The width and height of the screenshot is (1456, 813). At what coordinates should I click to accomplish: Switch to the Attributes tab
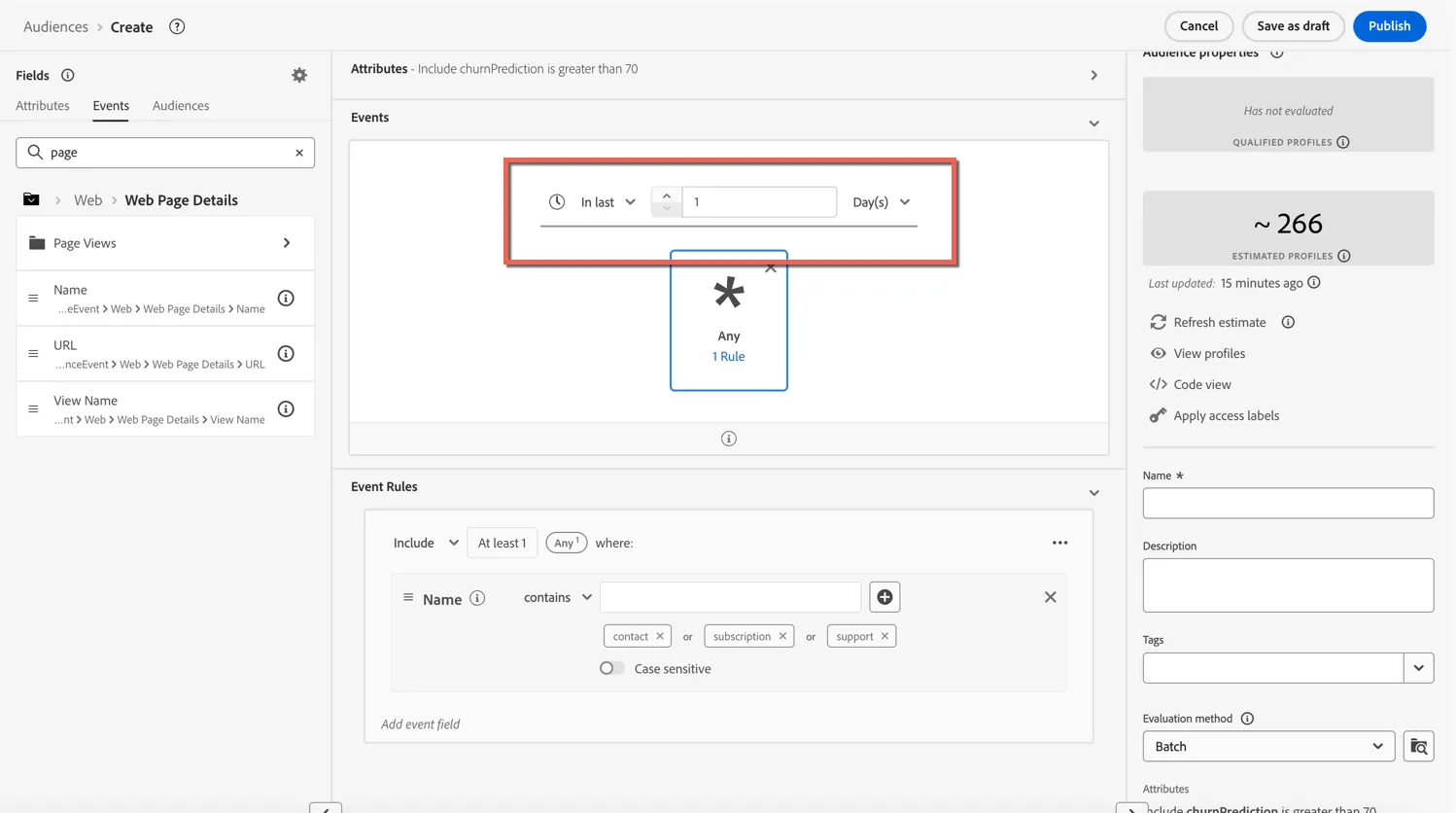click(43, 105)
